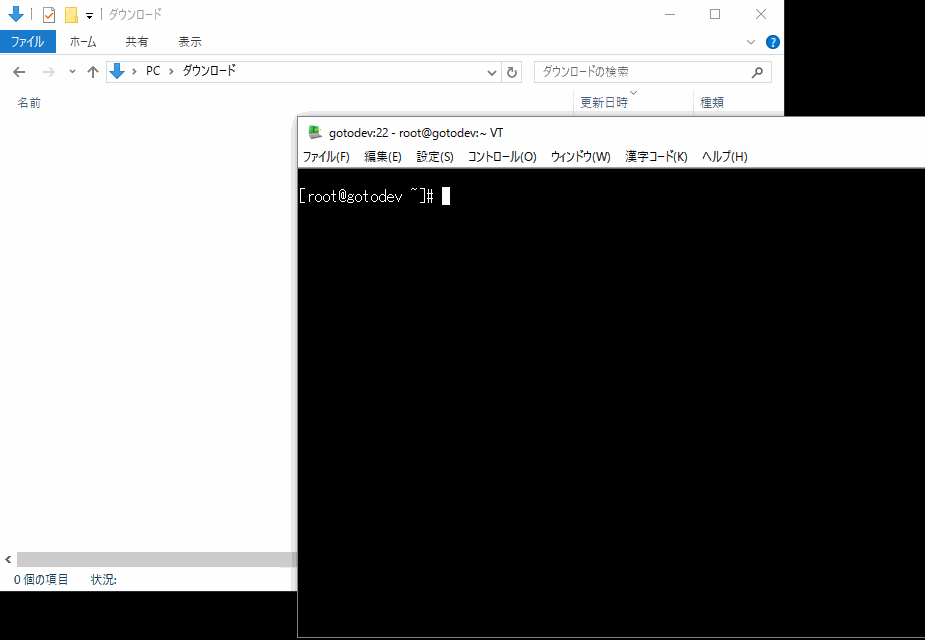Image resolution: width=925 pixels, height=640 pixels.
Task: Click the new folder quick access icon
Action: pyautogui.click(x=71, y=14)
